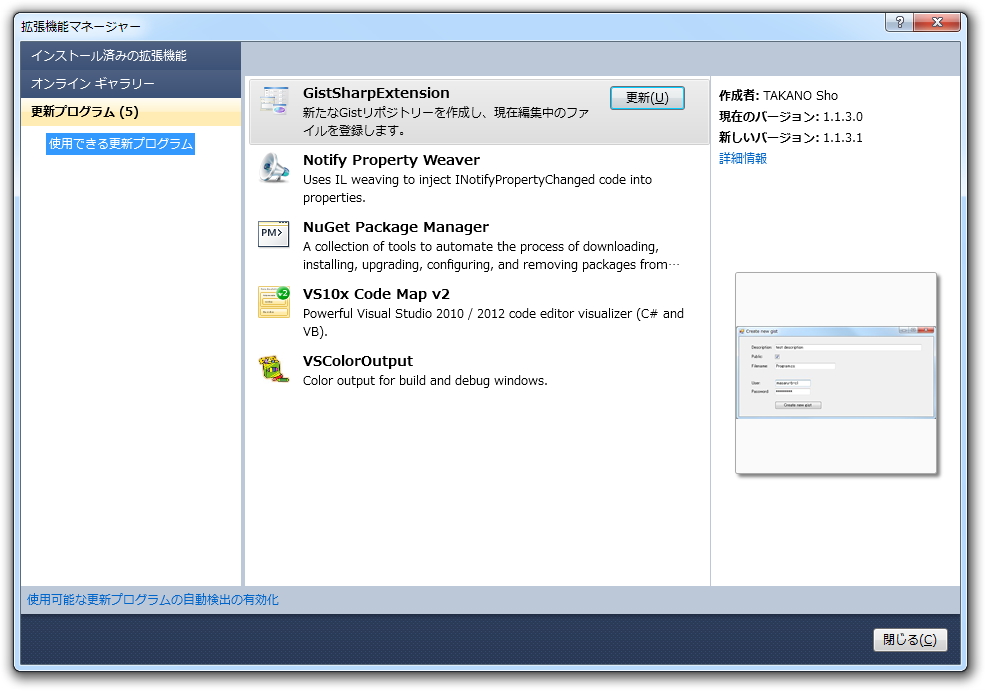Select the NuGet Package Manager title

click(x=396, y=227)
